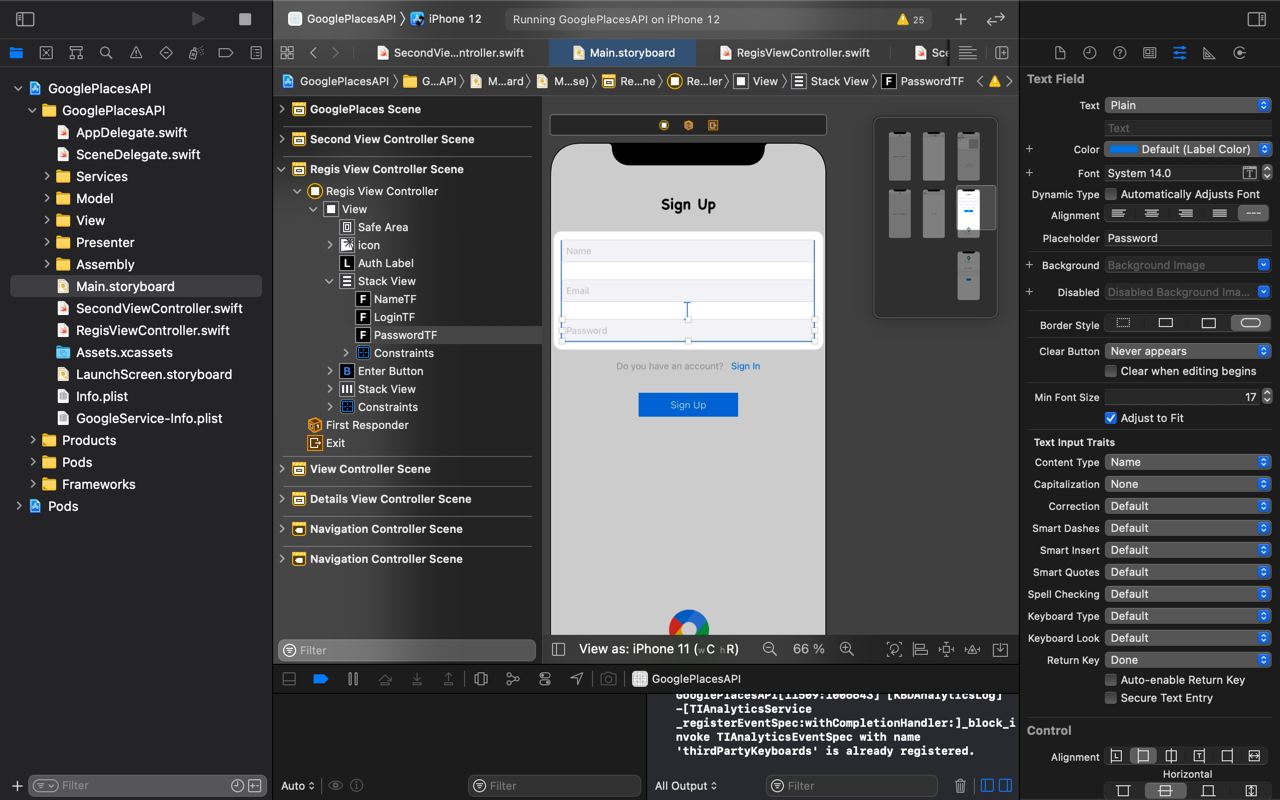The height and width of the screenshot is (800, 1280).
Task: Hide the console pane
Action: click(x=1005, y=786)
